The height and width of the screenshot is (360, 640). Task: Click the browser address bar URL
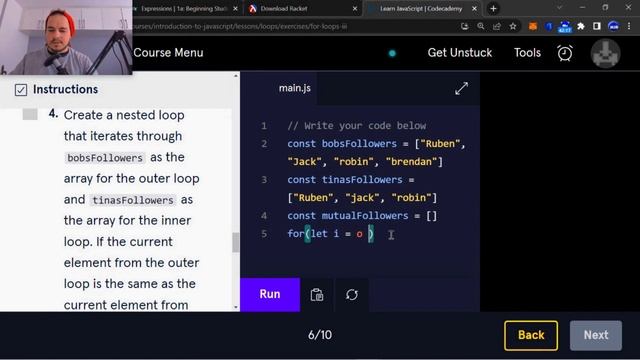(239, 27)
